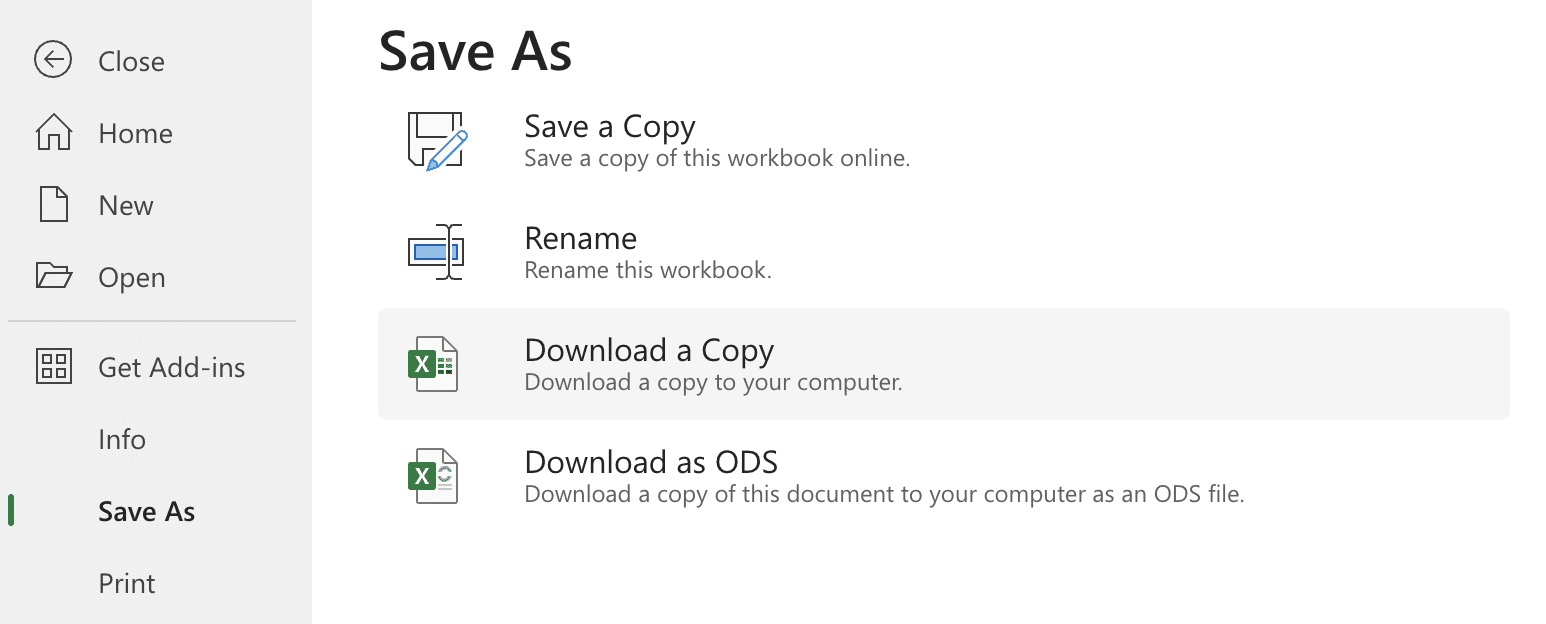Go to Print in the sidebar

[127, 584]
